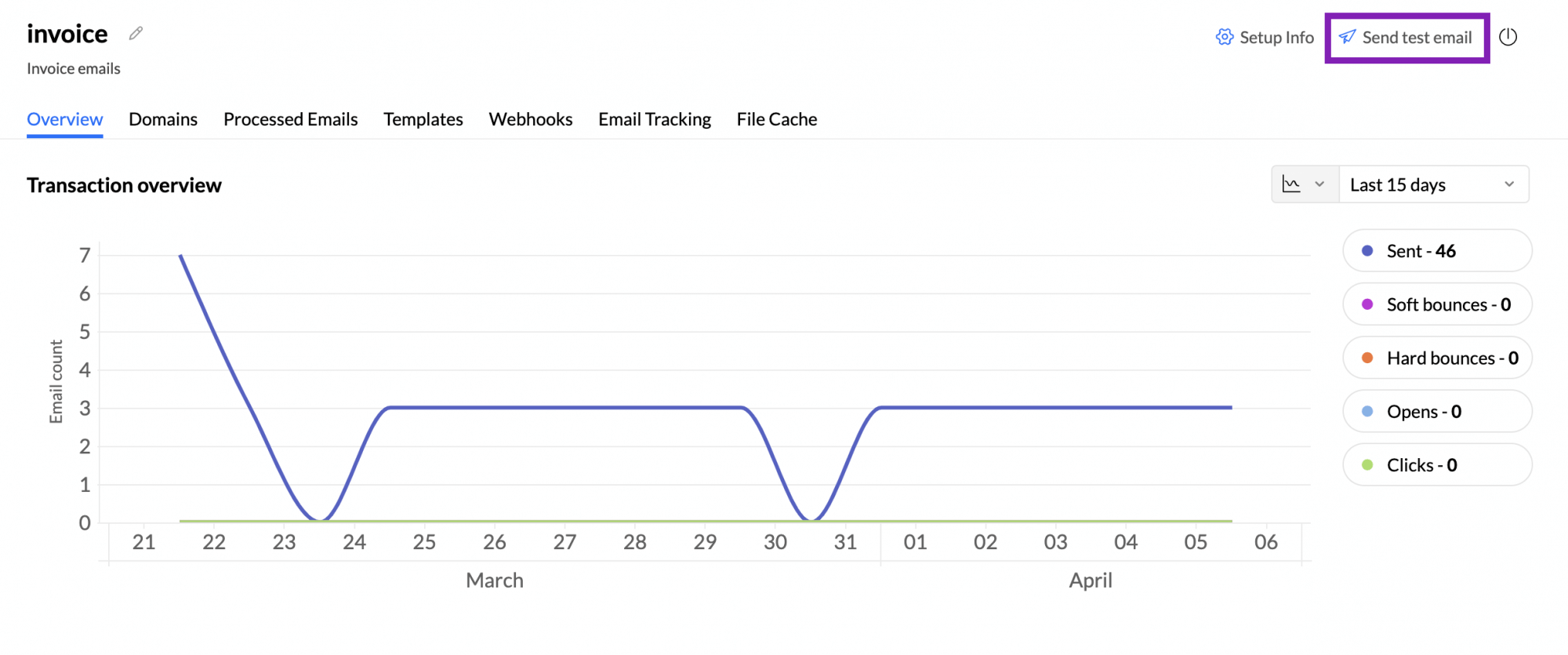
Task: Toggle Sent - 46 series in legend
Action: [1436, 250]
